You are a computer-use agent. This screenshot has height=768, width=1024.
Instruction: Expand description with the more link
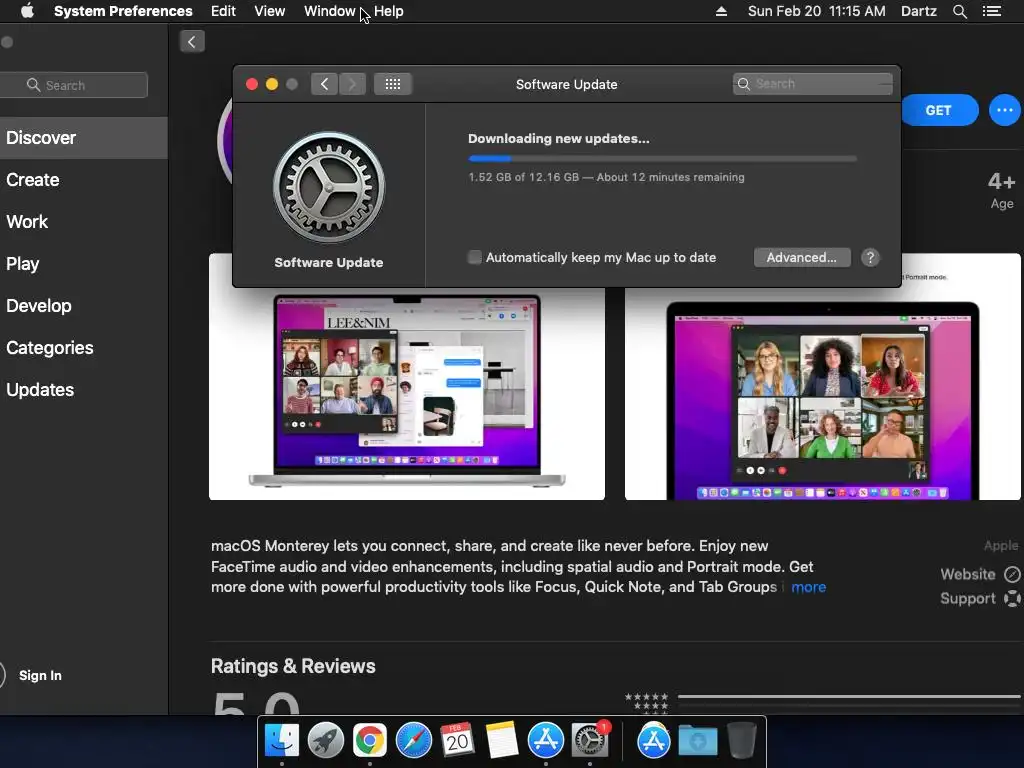[808, 587]
